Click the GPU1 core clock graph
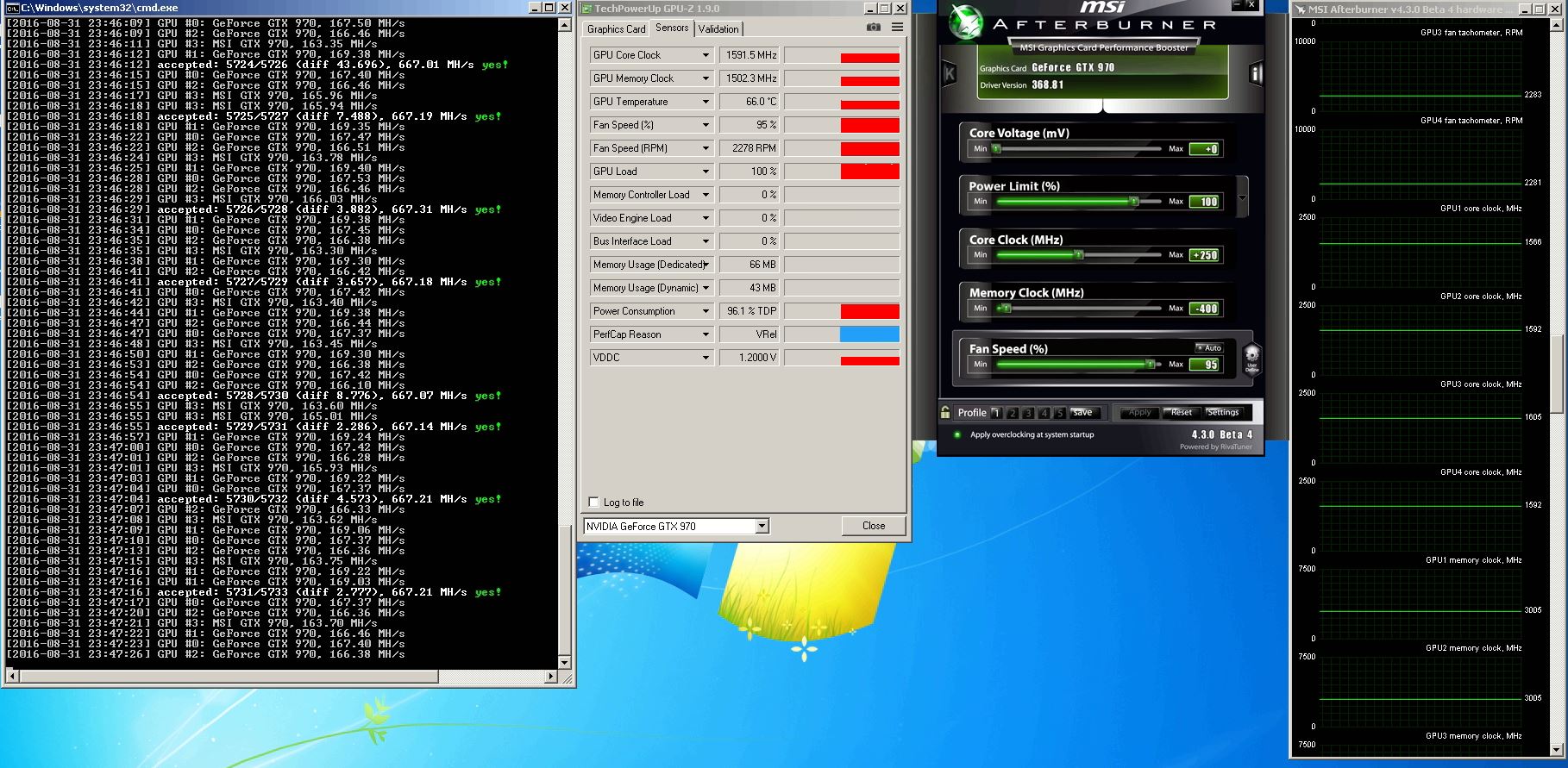The width and height of the screenshot is (1568, 768). 1421,252
